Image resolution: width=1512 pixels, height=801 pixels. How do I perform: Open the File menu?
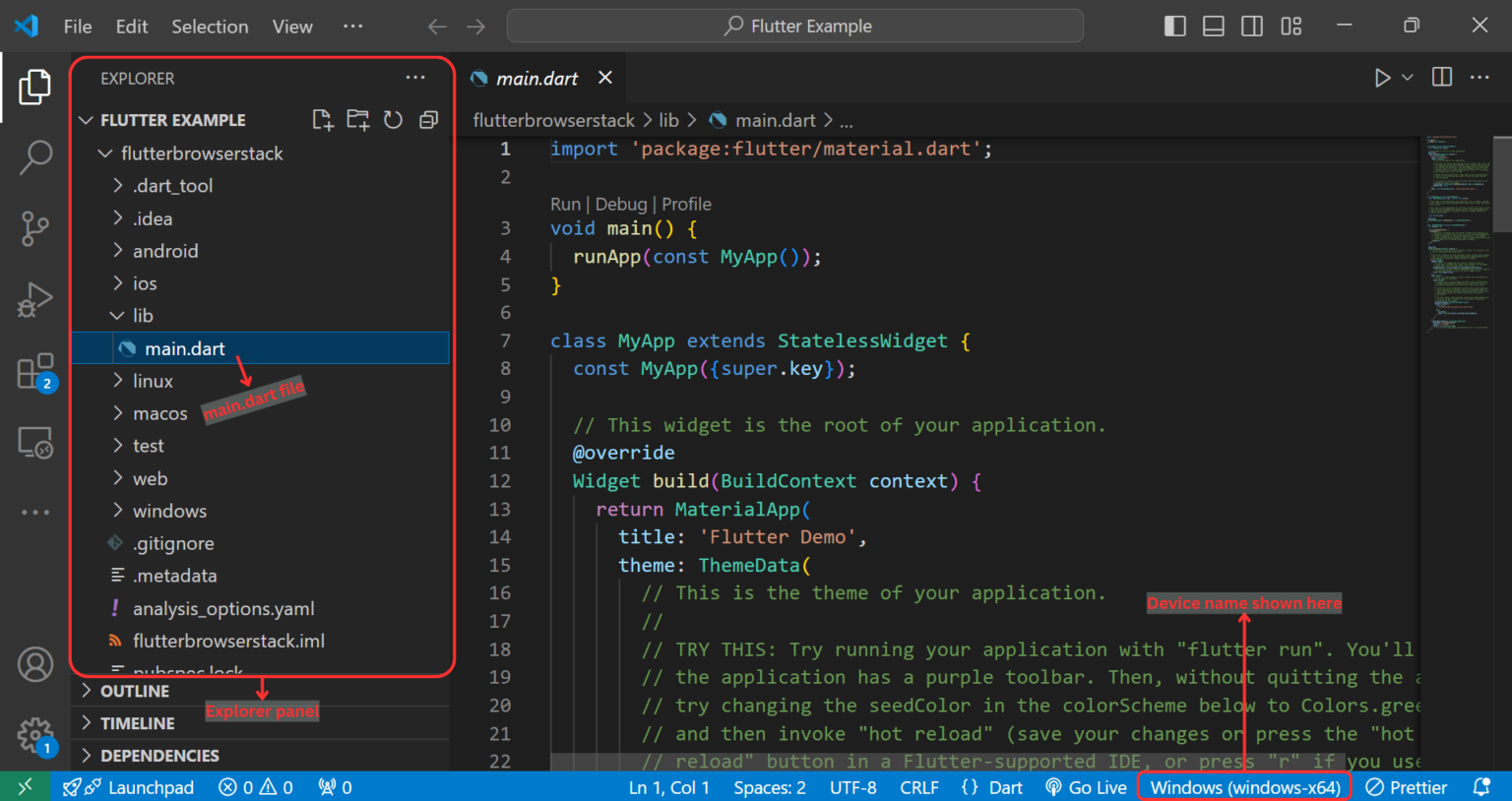[x=77, y=26]
